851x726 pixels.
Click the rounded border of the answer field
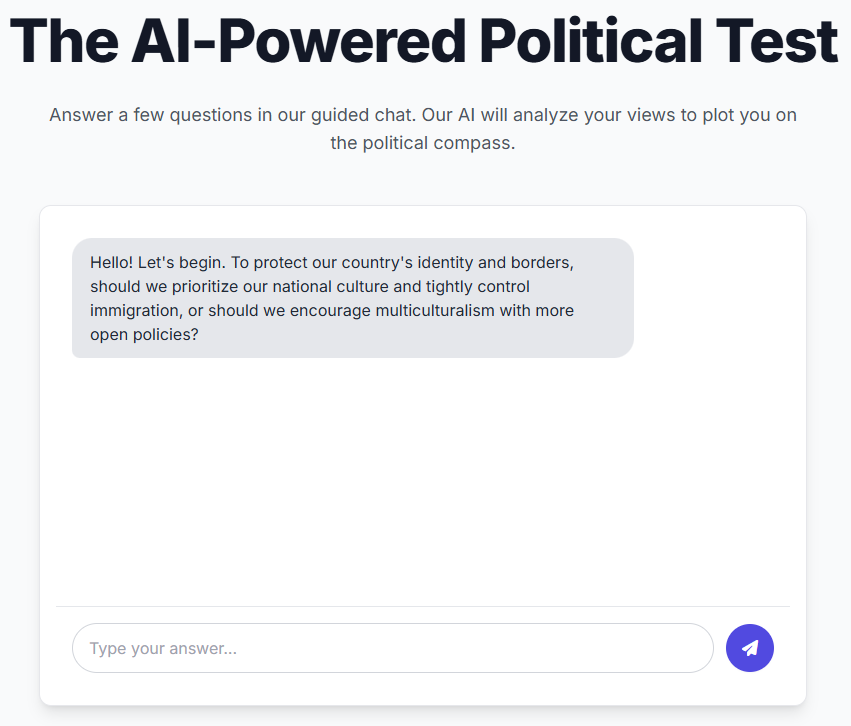(x=392, y=626)
